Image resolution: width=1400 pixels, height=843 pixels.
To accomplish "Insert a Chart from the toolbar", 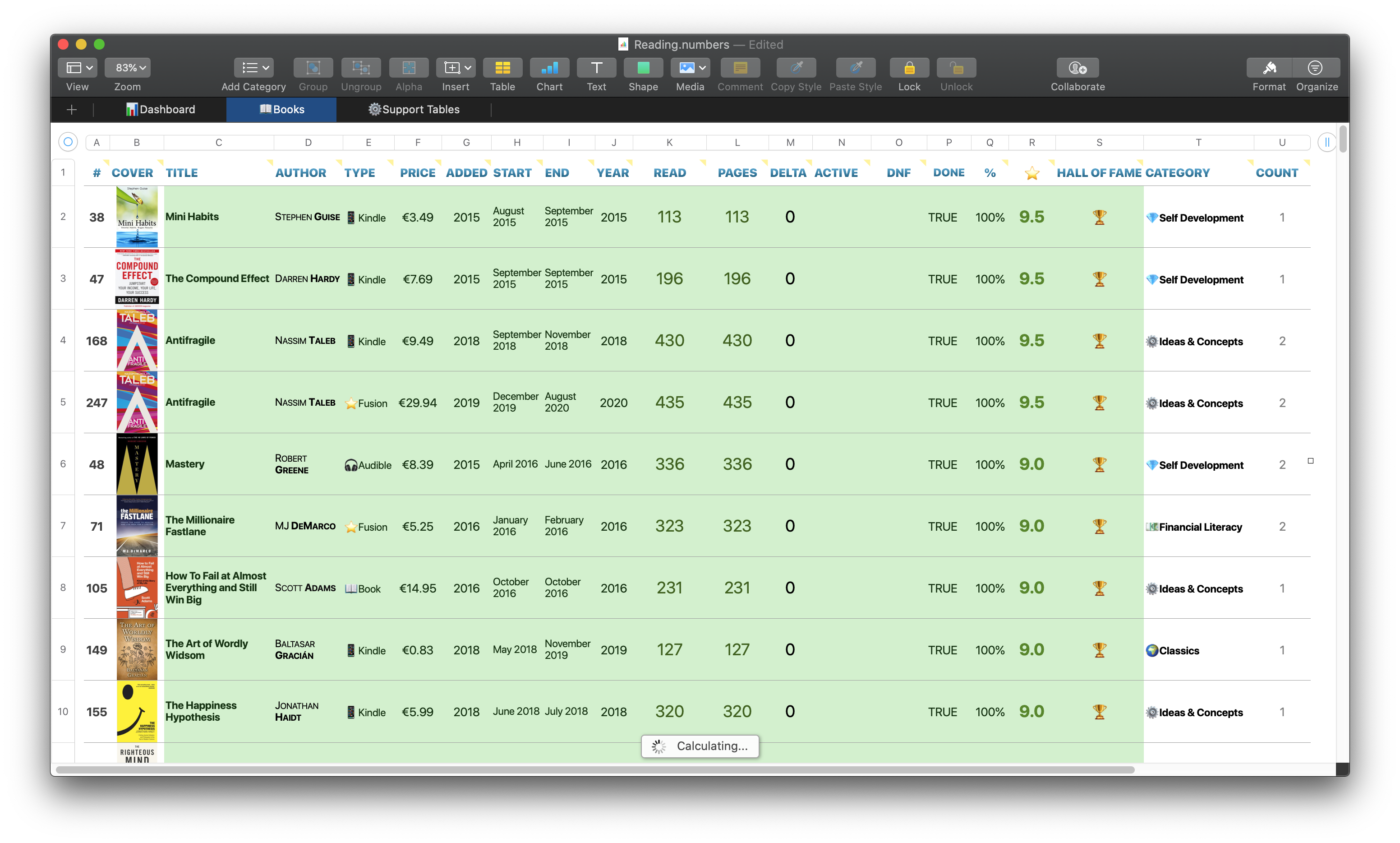I will coord(549,68).
